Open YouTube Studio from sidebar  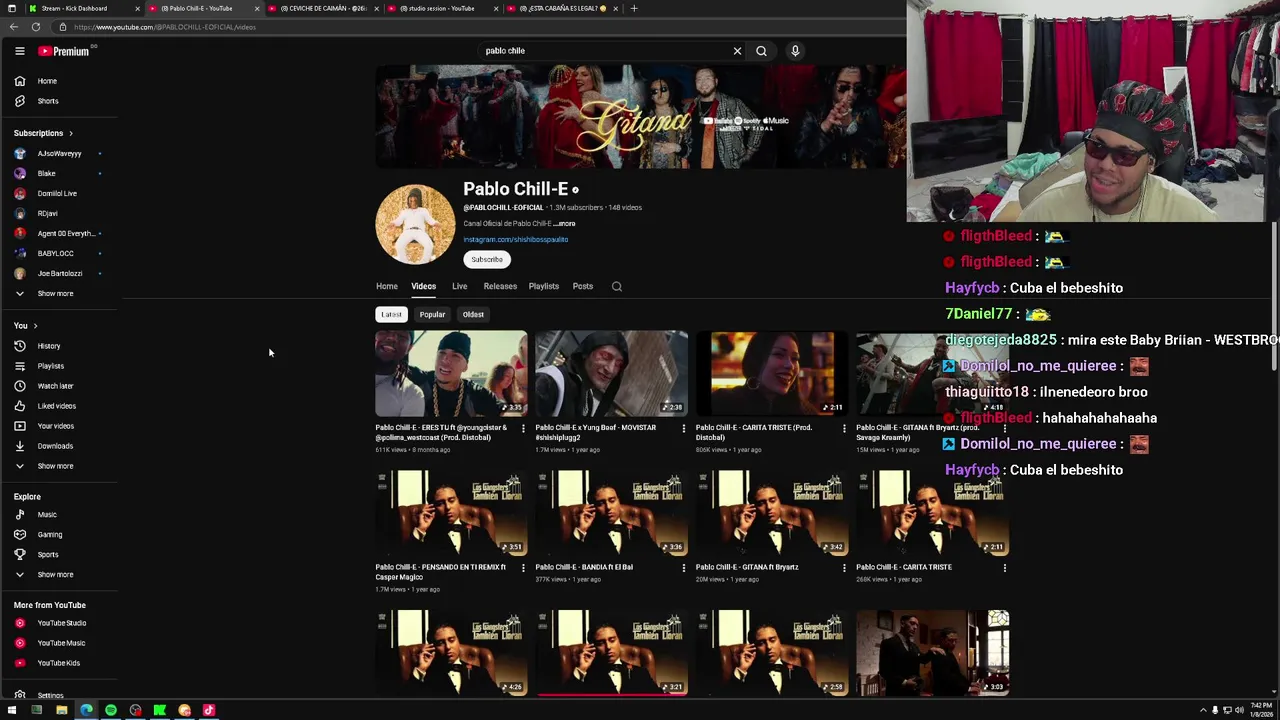pos(60,623)
